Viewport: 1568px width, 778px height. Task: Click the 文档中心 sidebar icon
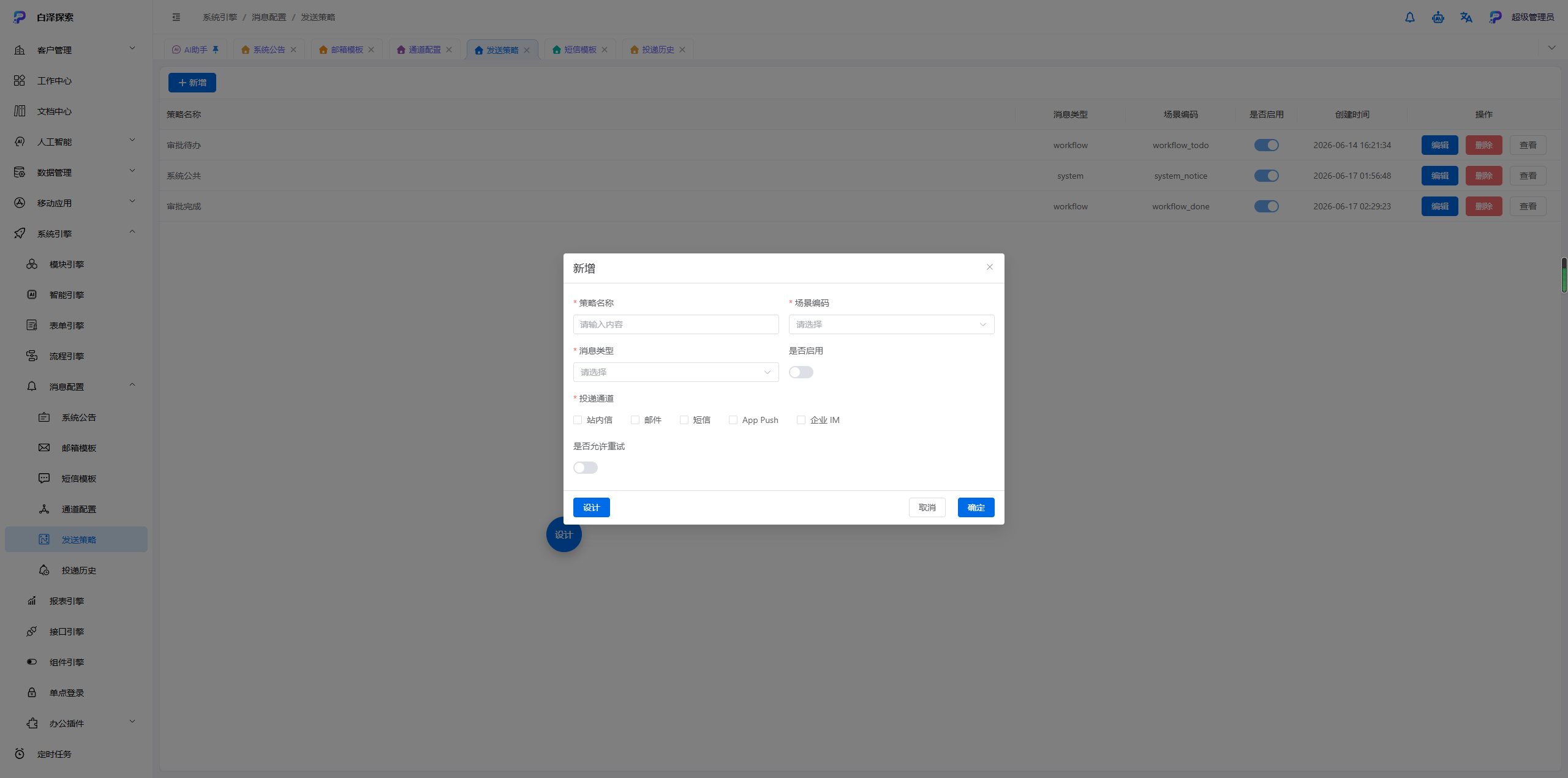[20, 111]
